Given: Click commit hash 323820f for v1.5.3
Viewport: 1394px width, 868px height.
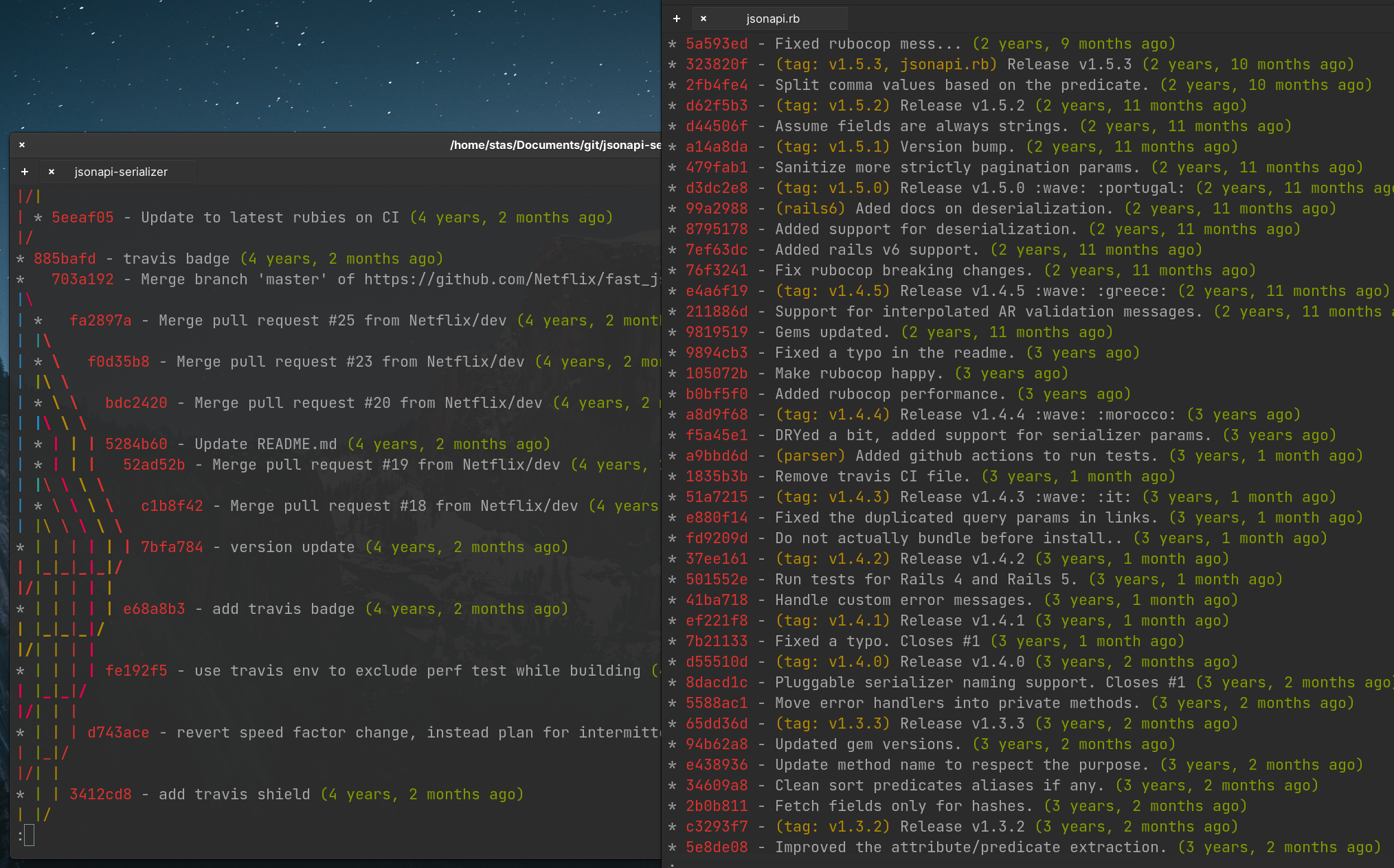Looking at the screenshot, I should [x=717, y=65].
